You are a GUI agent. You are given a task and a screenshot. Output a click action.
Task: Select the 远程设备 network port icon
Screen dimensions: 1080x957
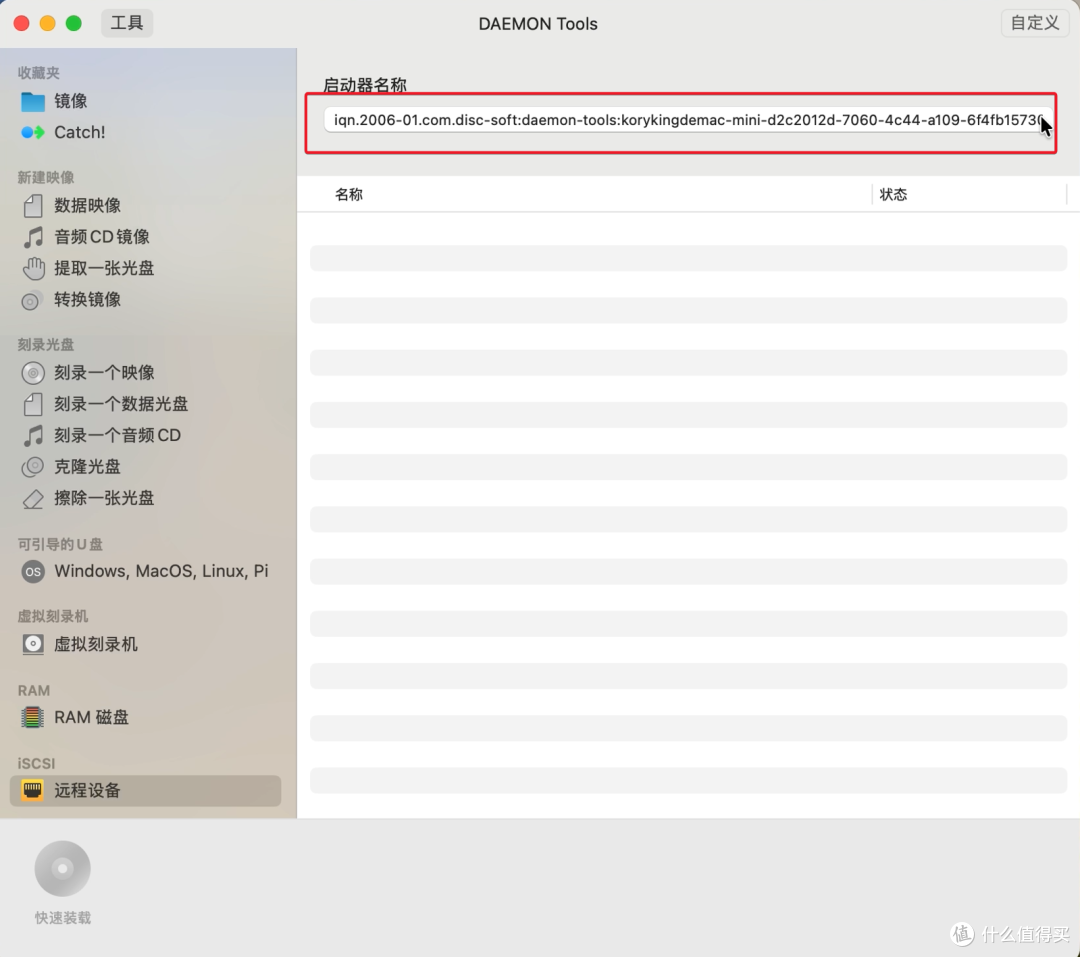pos(32,790)
